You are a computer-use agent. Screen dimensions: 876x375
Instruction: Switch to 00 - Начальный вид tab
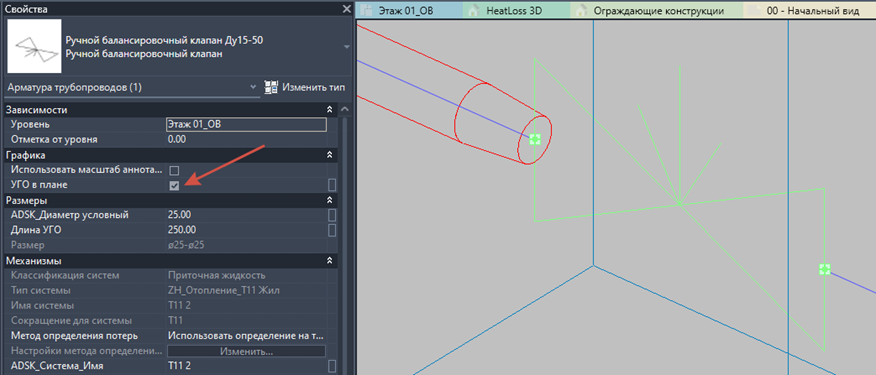click(x=813, y=11)
